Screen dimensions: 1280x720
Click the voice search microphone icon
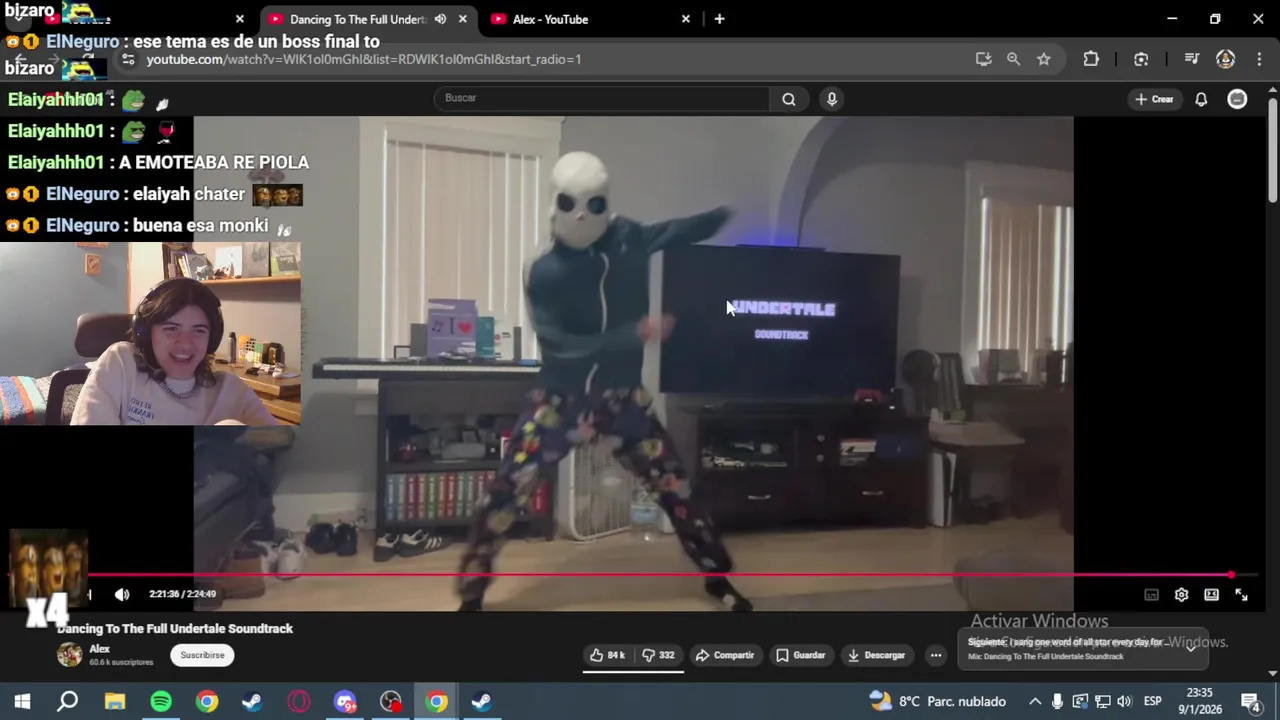[x=831, y=98]
